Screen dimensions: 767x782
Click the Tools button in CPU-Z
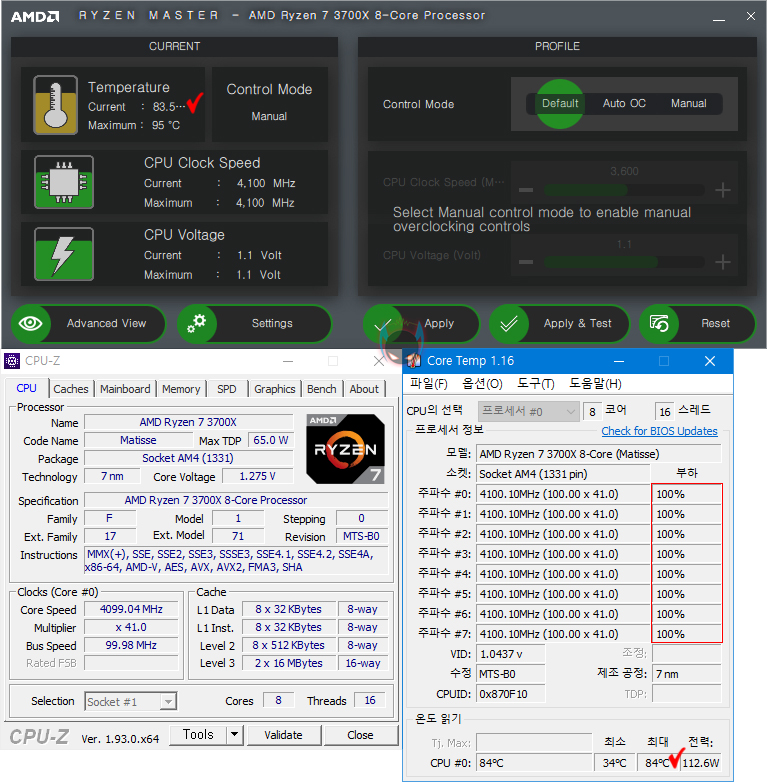pyautogui.click(x=198, y=735)
